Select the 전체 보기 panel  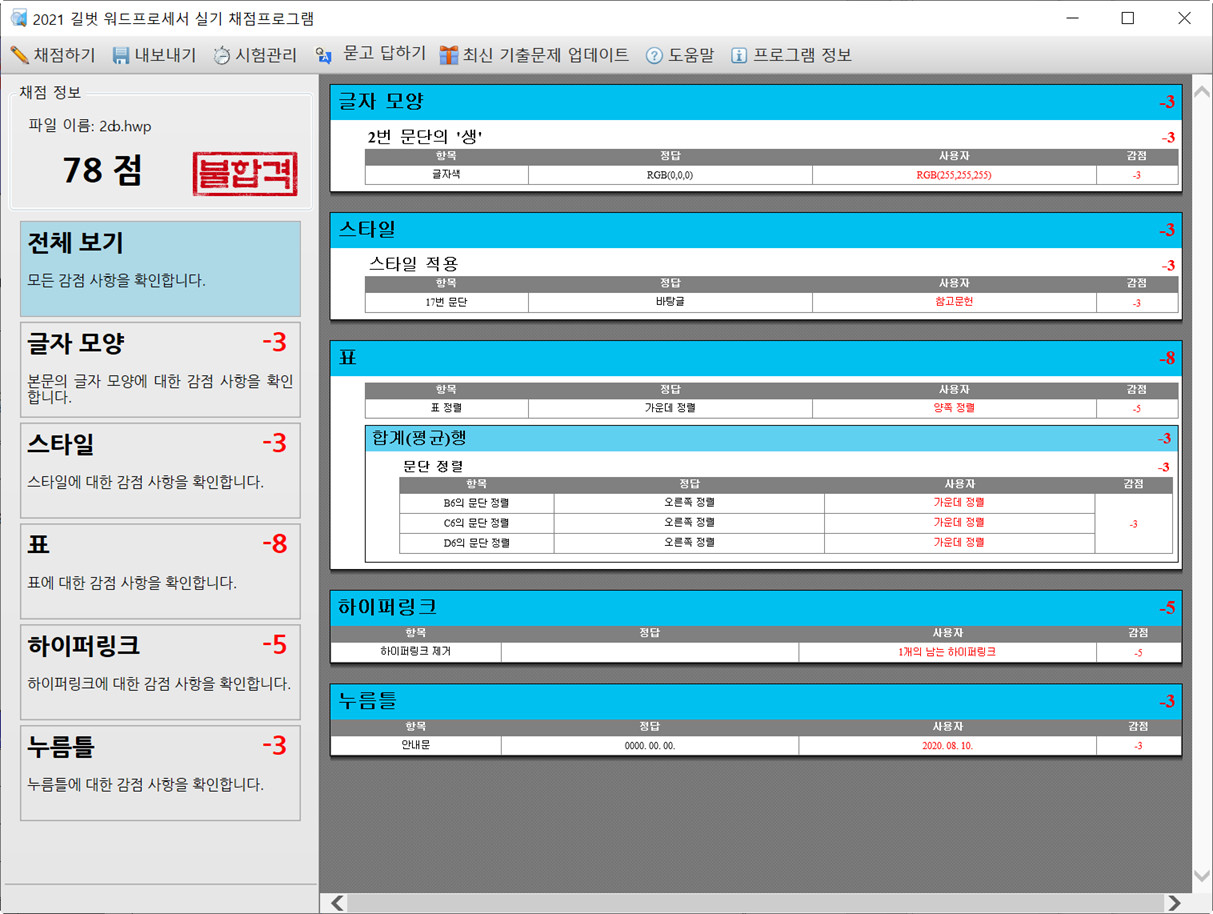(x=160, y=268)
